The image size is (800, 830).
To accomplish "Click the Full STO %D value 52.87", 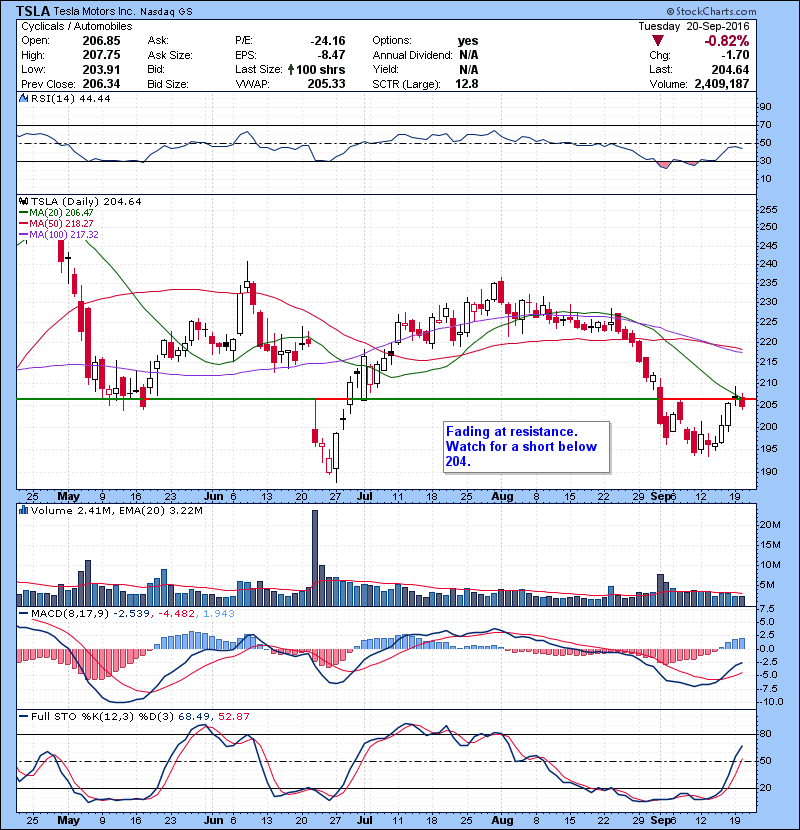I will (233, 717).
